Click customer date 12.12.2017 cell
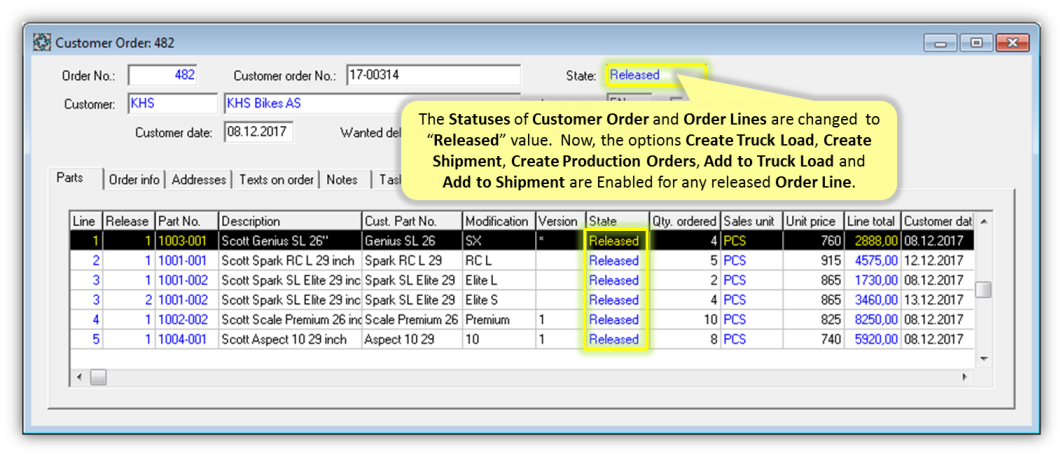This screenshot has height=457, width=1063. (938, 260)
